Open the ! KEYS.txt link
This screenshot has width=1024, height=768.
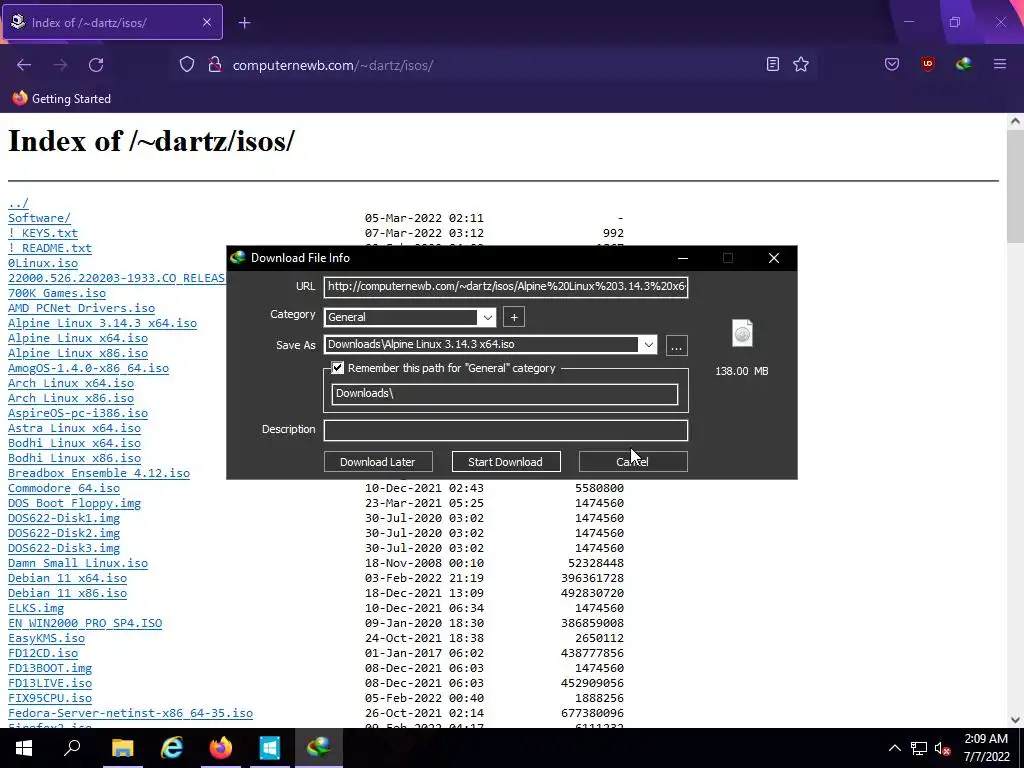pyautogui.click(x=42, y=233)
